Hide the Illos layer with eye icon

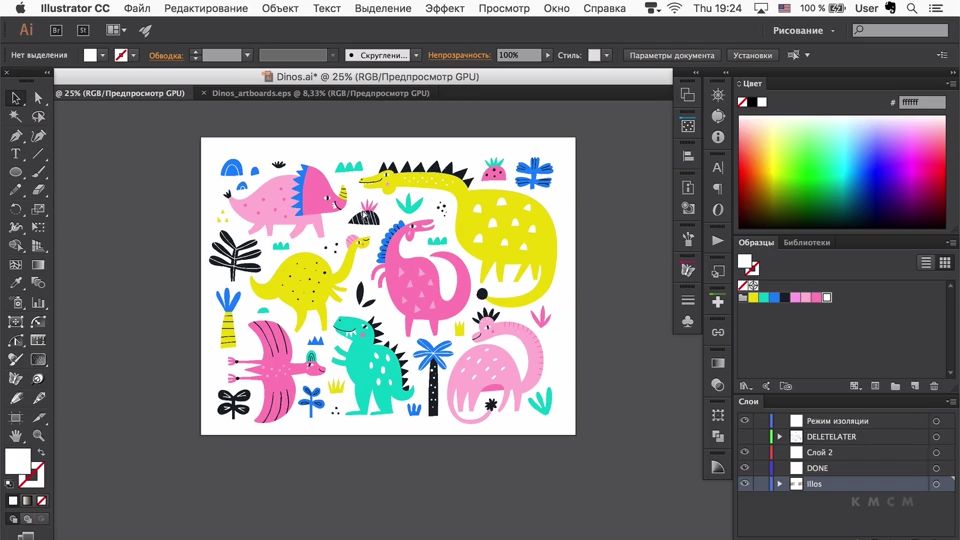tap(744, 484)
